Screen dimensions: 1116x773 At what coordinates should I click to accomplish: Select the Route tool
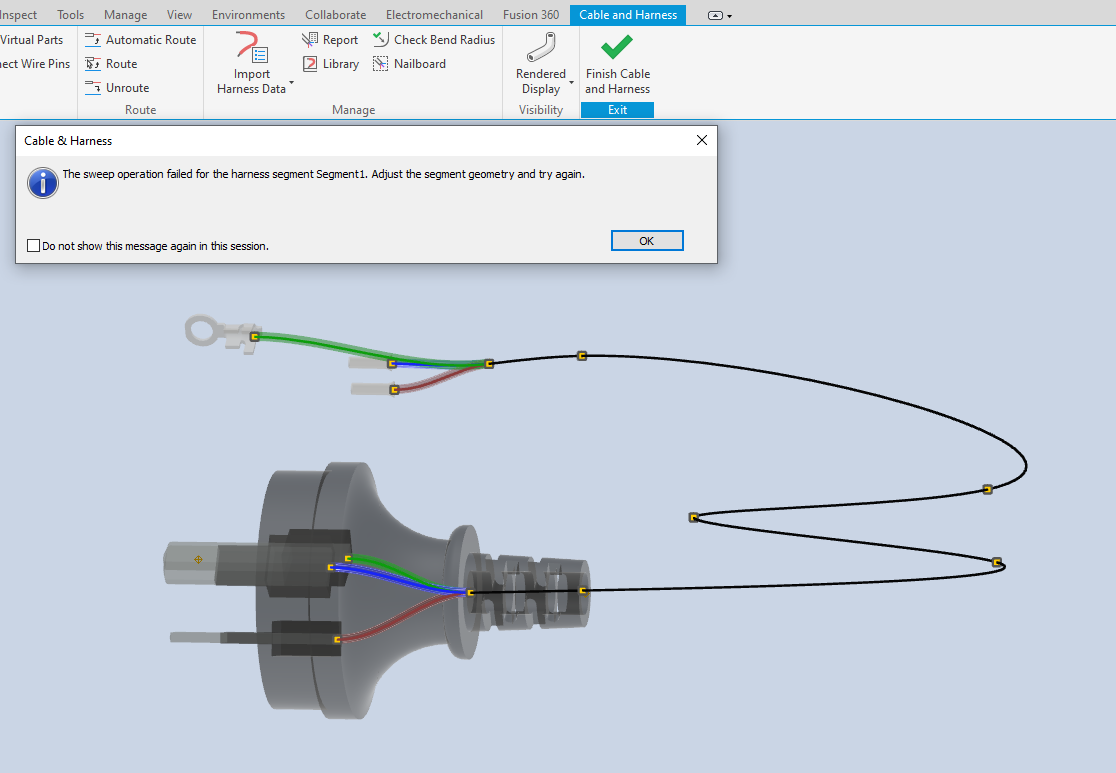point(119,63)
